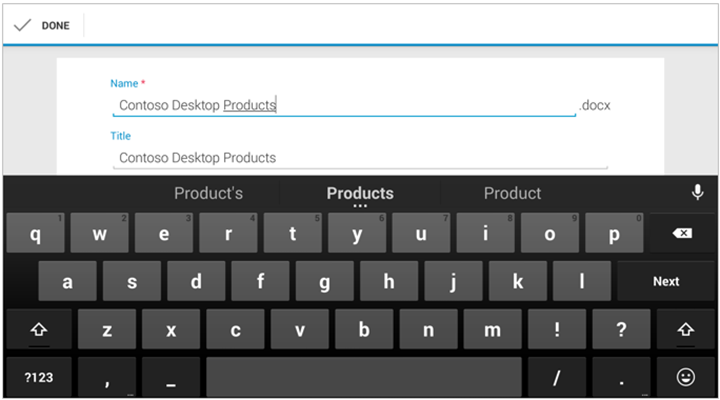Click the Title input field

[x=359, y=158]
